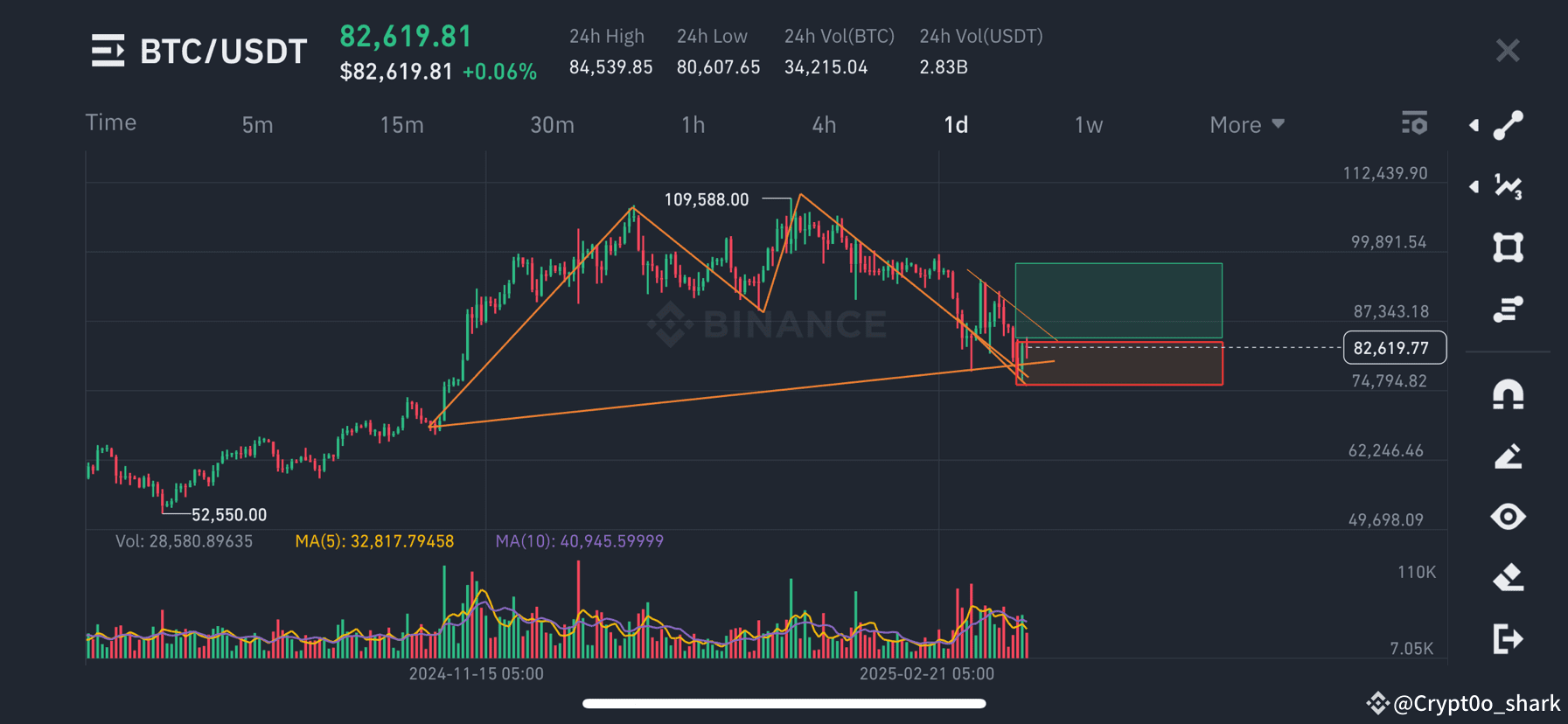Select the wave pattern drawing tool
1568x724 pixels.
tap(1509, 186)
